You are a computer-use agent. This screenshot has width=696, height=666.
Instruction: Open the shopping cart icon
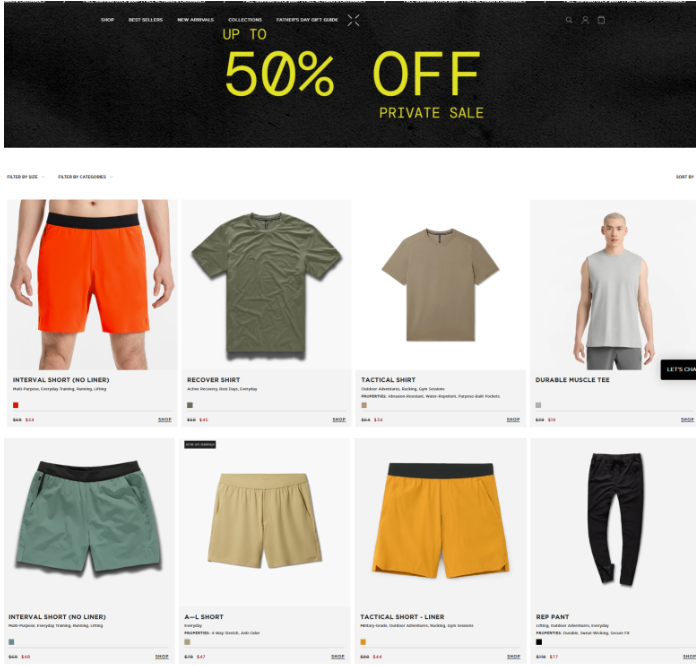pyautogui.click(x=601, y=20)
